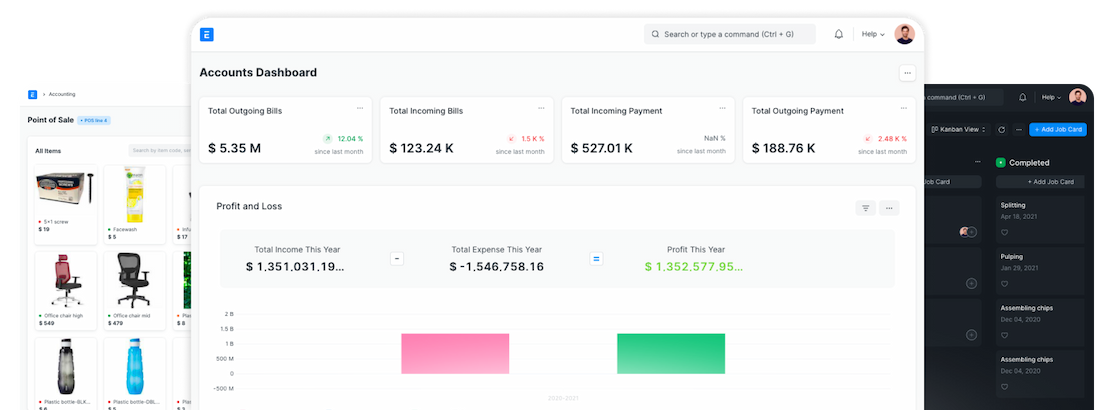Click the ERPNext logo in Accounts Dashboard header
Screen dimensions: 1114x410
tap(207, 34)
